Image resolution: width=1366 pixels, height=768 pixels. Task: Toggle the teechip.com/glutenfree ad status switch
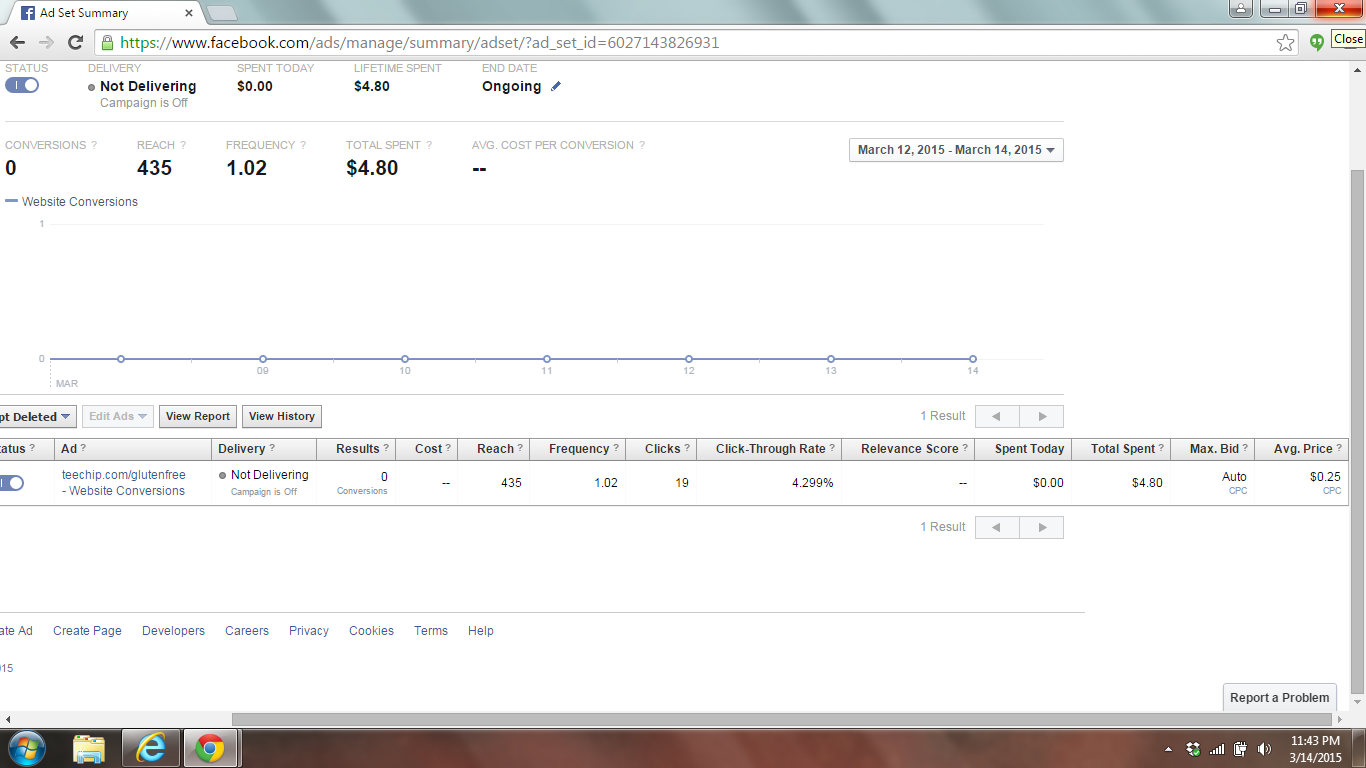11,483
